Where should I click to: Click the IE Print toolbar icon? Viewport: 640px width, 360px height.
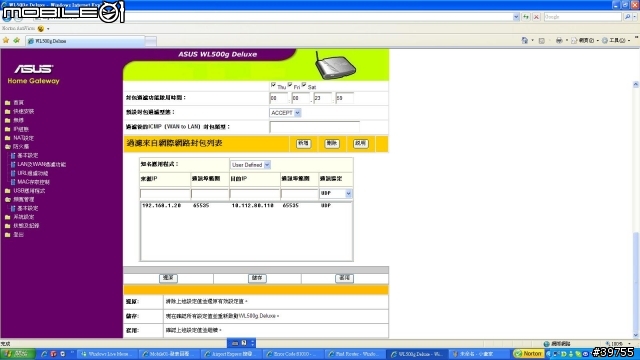559,40
